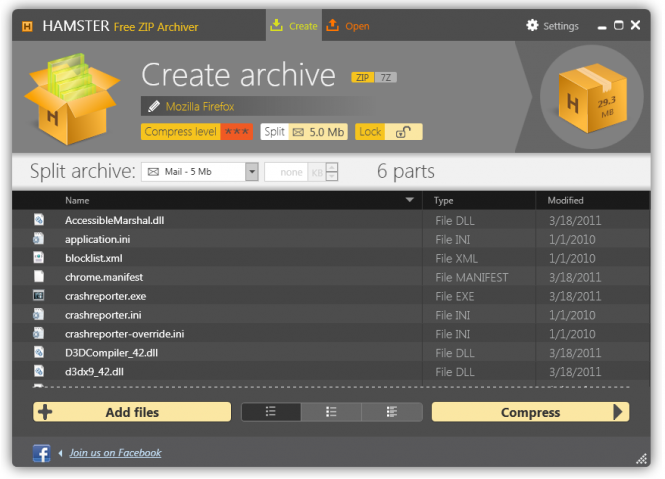Image resolution: width=665 pixels, height=479 pixels.
Task: Click File MANIFEST type cell
Action: click(472, 278)
